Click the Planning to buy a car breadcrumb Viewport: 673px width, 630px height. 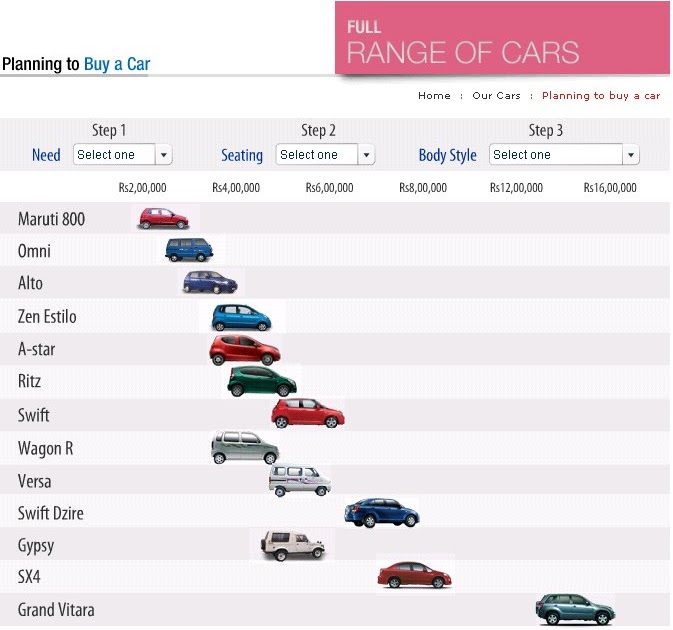click(x=601, y=96)
